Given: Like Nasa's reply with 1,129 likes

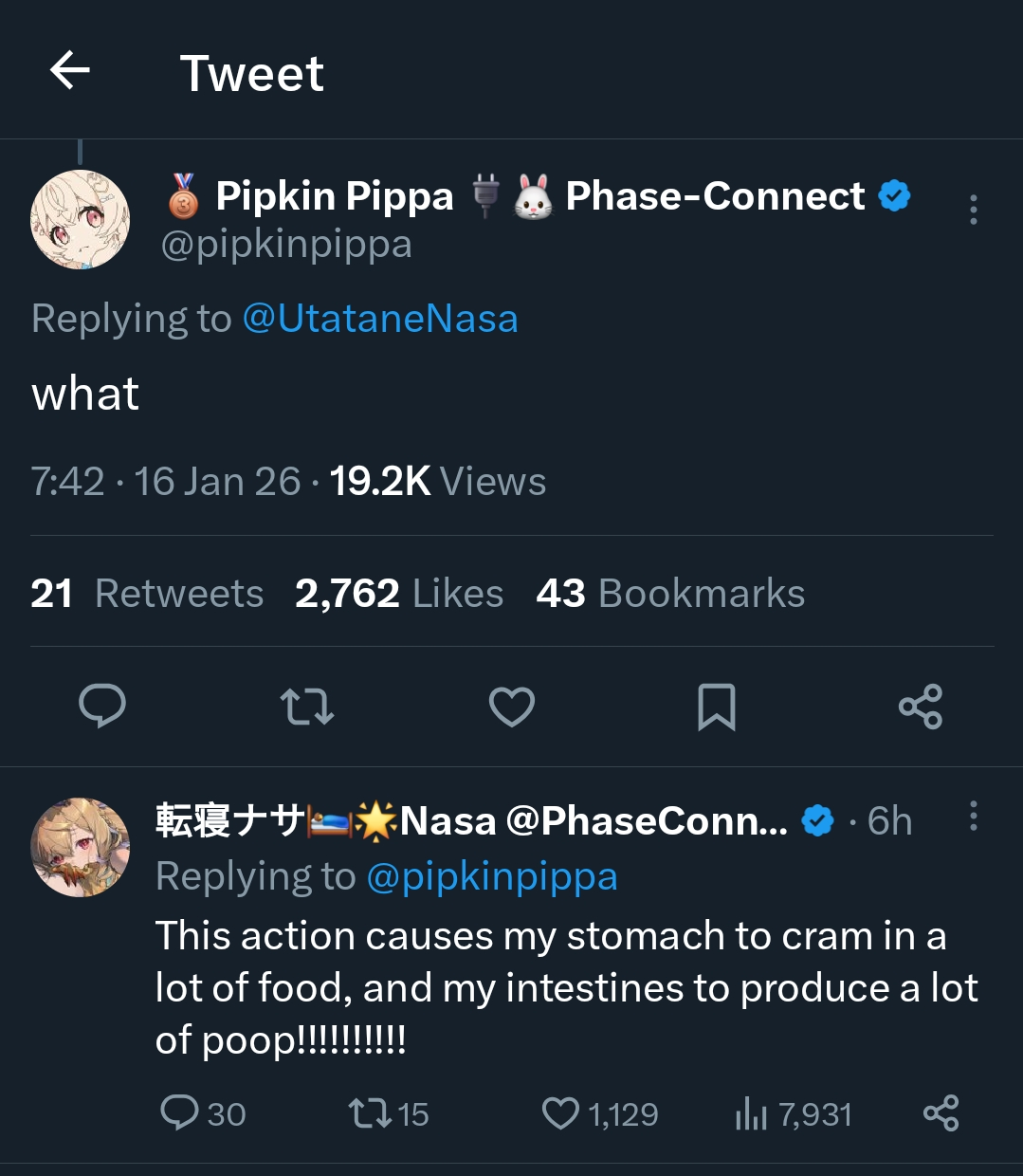Looking at the screenshot, I should click(x=560, y=1112).
